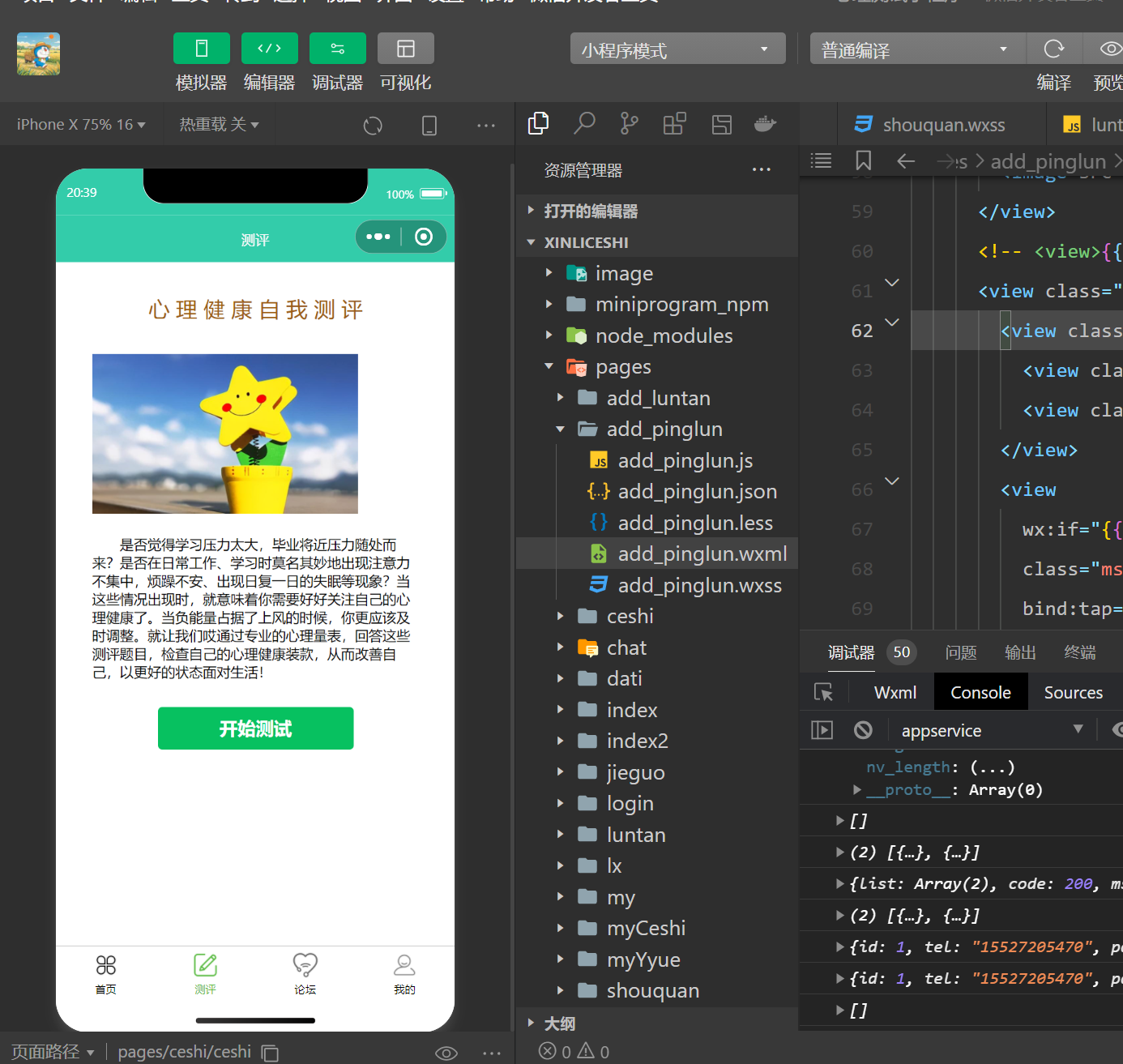Expand the node_modules folder
The height and width of the screenshot is (1064, 1123).
pyautogui.click(x=657, y=335)
